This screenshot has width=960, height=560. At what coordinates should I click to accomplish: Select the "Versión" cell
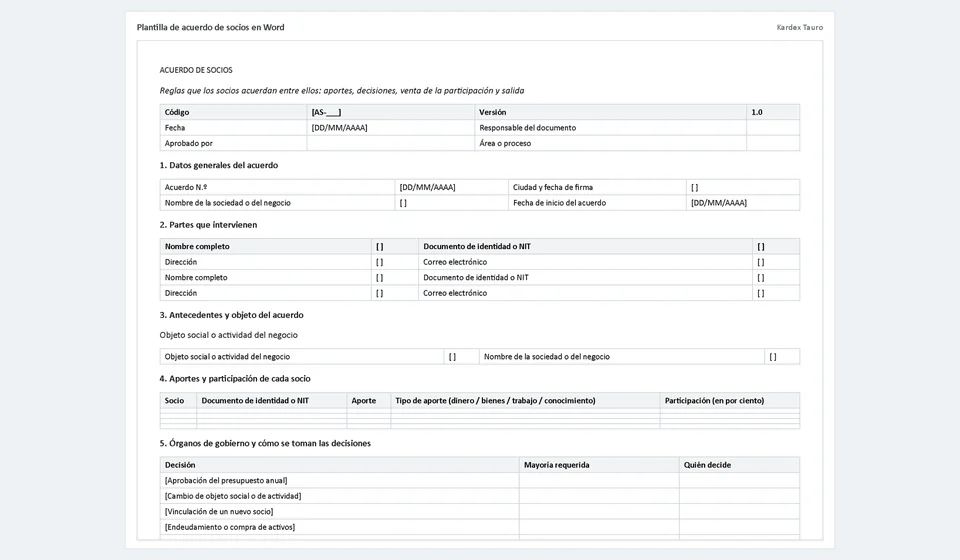coord(610,112)
